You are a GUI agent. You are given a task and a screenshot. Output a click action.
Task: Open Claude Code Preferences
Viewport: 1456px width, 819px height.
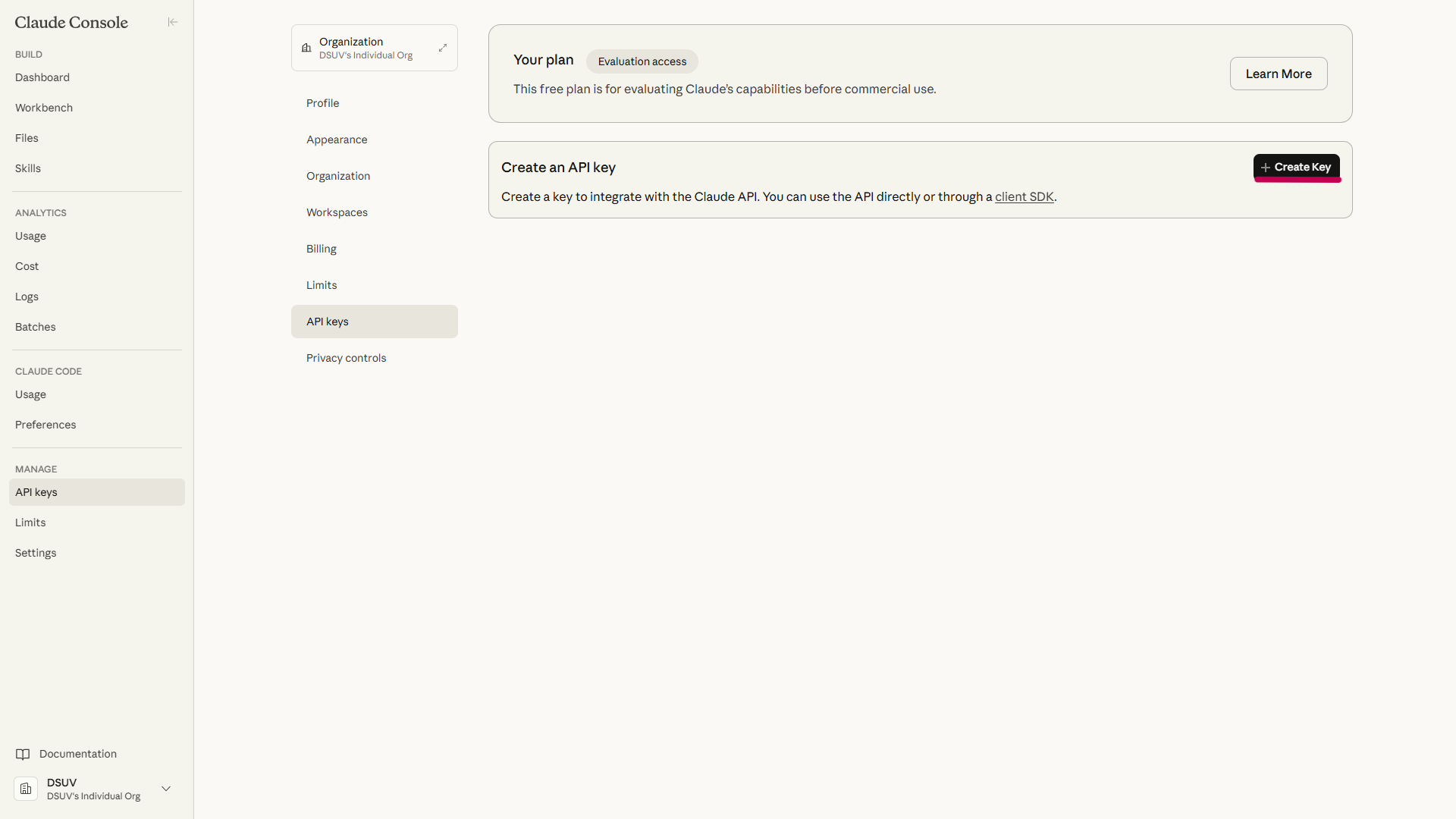[45, 425]
